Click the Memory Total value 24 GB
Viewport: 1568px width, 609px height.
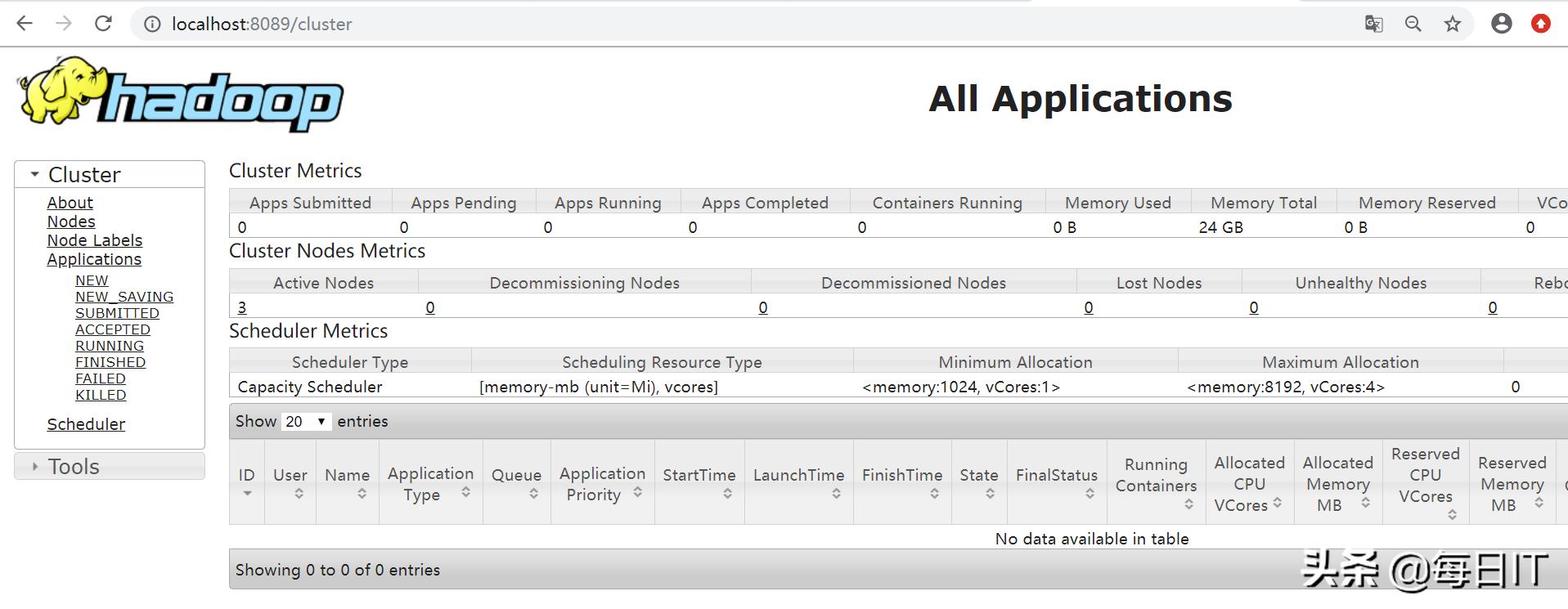[x=1221, y=227]
